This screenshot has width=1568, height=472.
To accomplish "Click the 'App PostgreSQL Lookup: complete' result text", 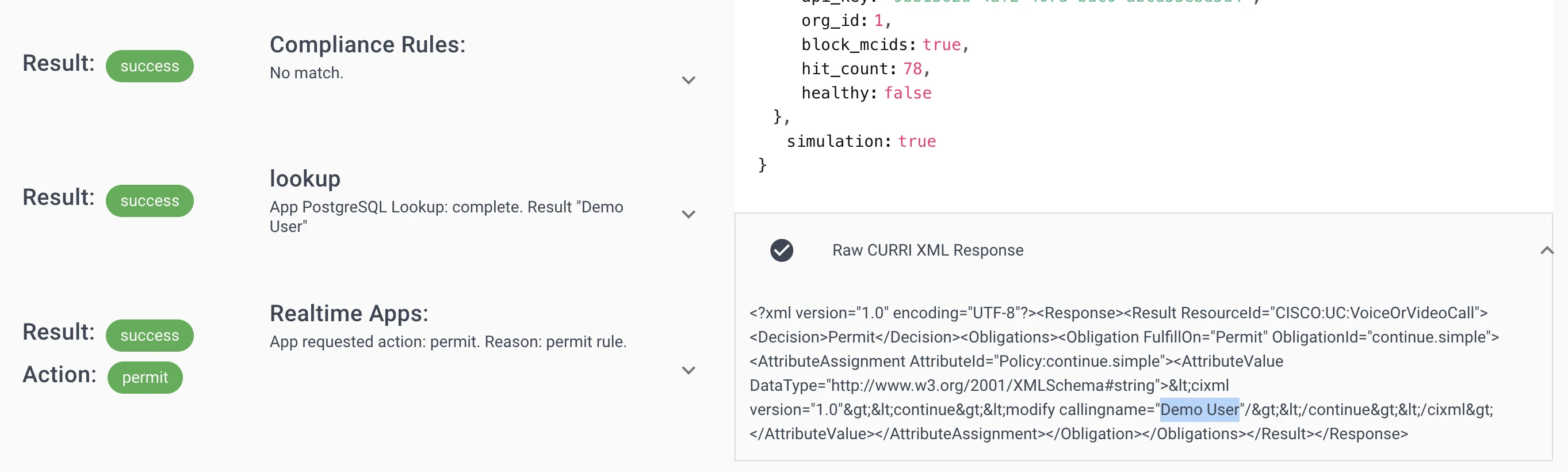I will click(x=447, y=216).
